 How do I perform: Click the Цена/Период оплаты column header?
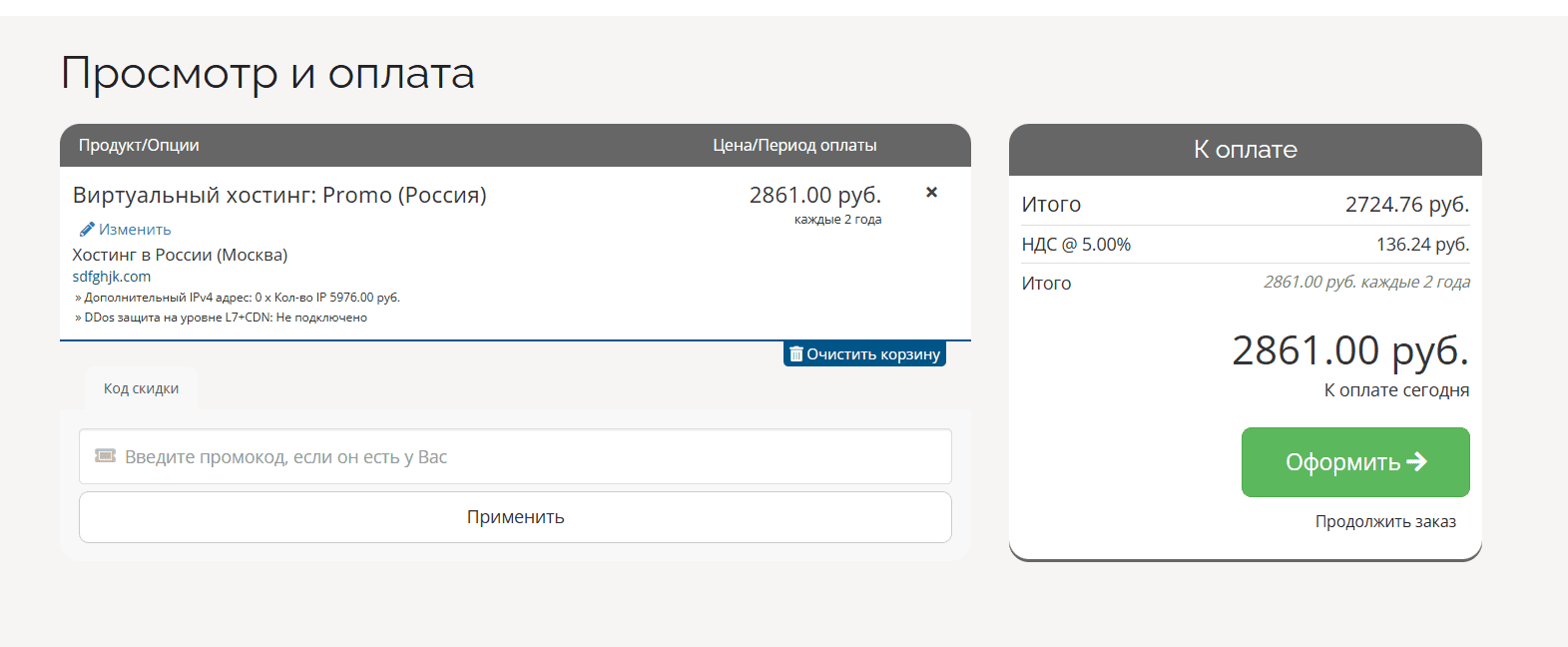tap(794, 146)
